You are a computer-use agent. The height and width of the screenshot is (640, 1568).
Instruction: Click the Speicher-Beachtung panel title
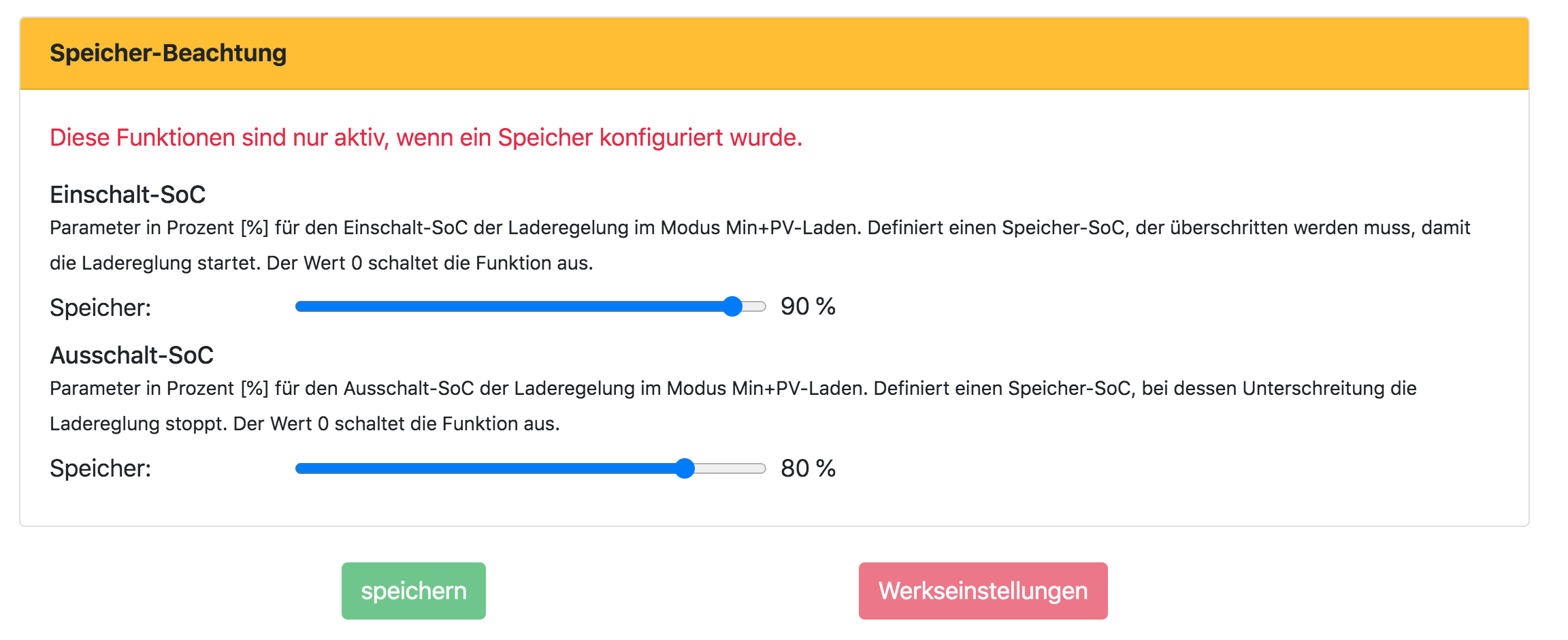(168, 53)
